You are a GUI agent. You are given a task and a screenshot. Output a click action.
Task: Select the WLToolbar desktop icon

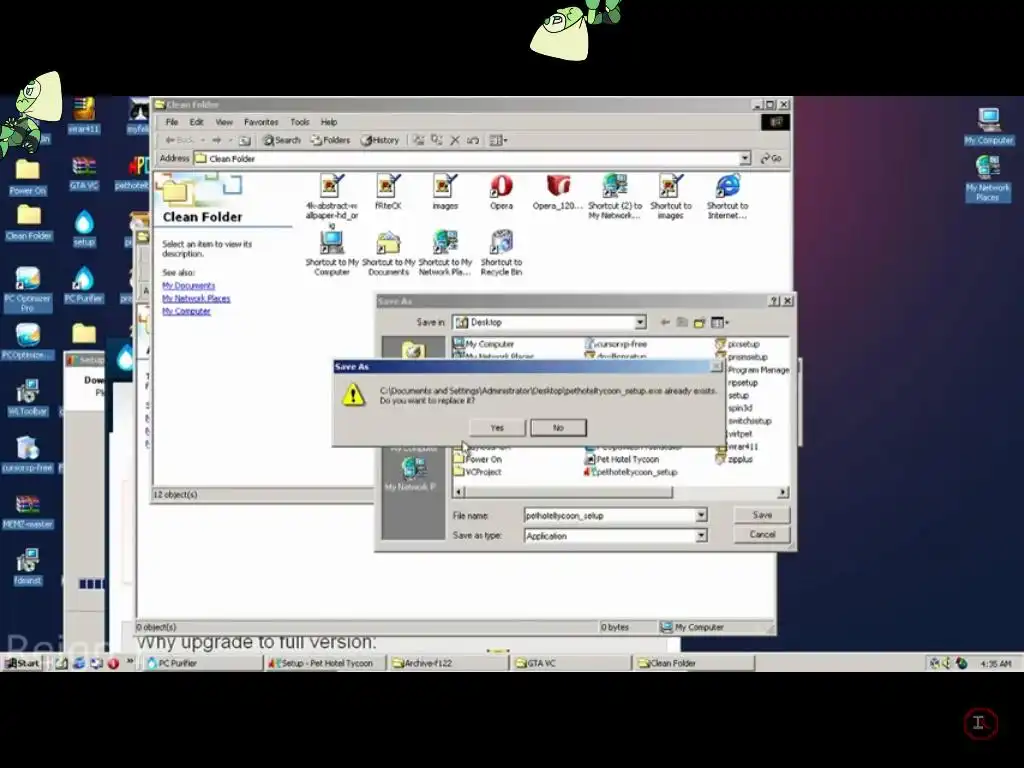point(27,398)
